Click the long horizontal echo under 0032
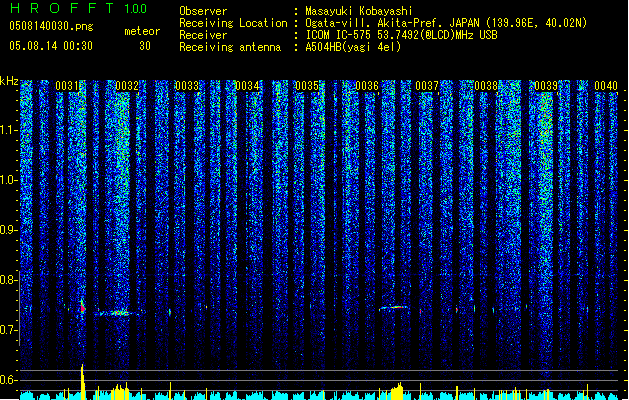629x400 pixels. [118, 313]
